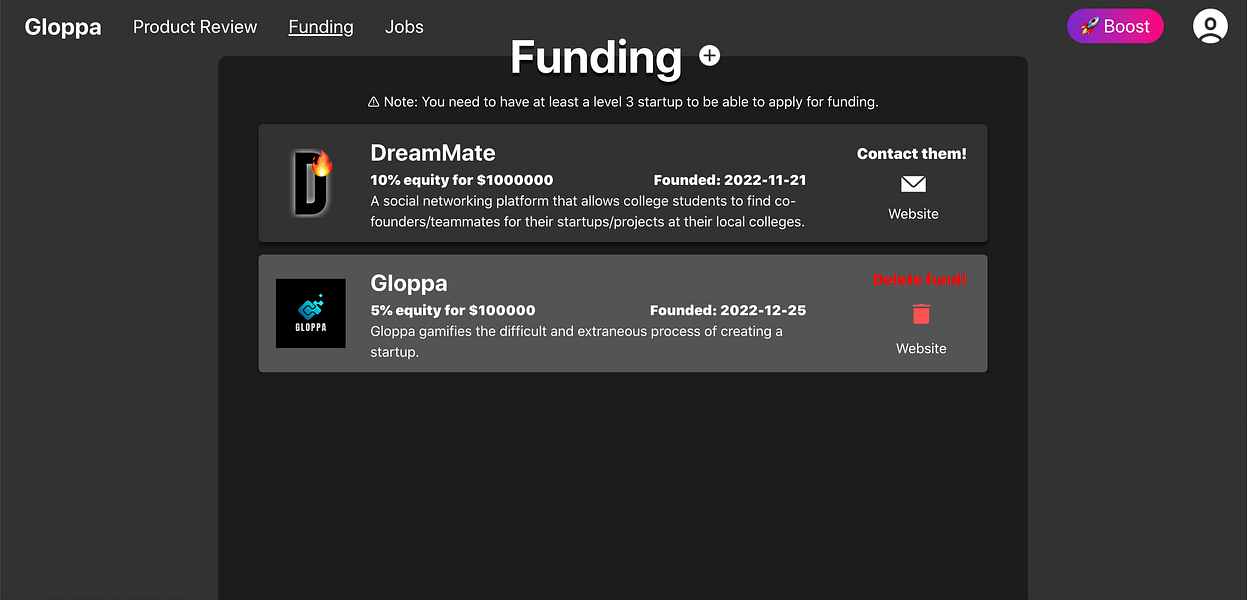Screen dimensions: 1247x600
Task: Click 'Founded: 2022-12-25' text
Action: pyautogui.click(x=728, y=311)
